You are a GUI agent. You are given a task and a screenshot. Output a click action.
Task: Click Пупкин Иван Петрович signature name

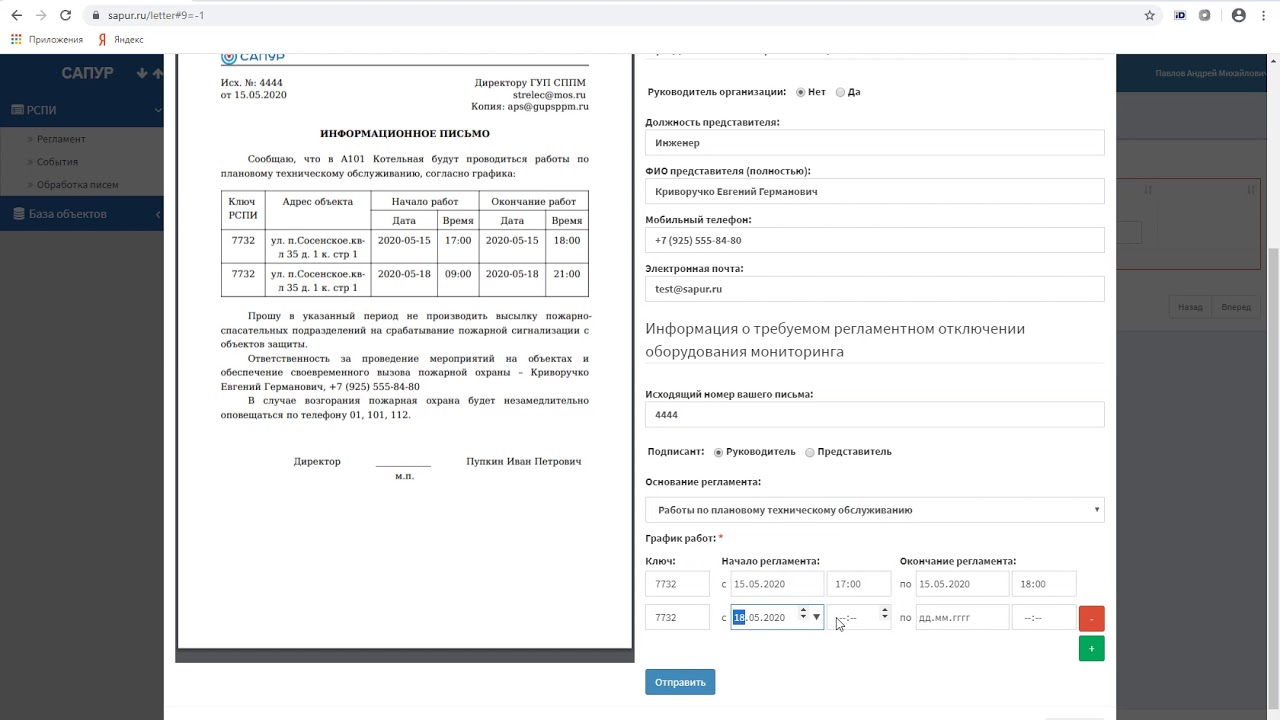point(524,461)
